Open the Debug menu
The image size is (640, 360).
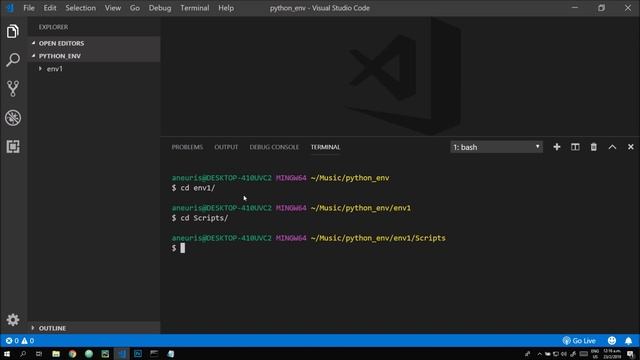coord(160,8)
